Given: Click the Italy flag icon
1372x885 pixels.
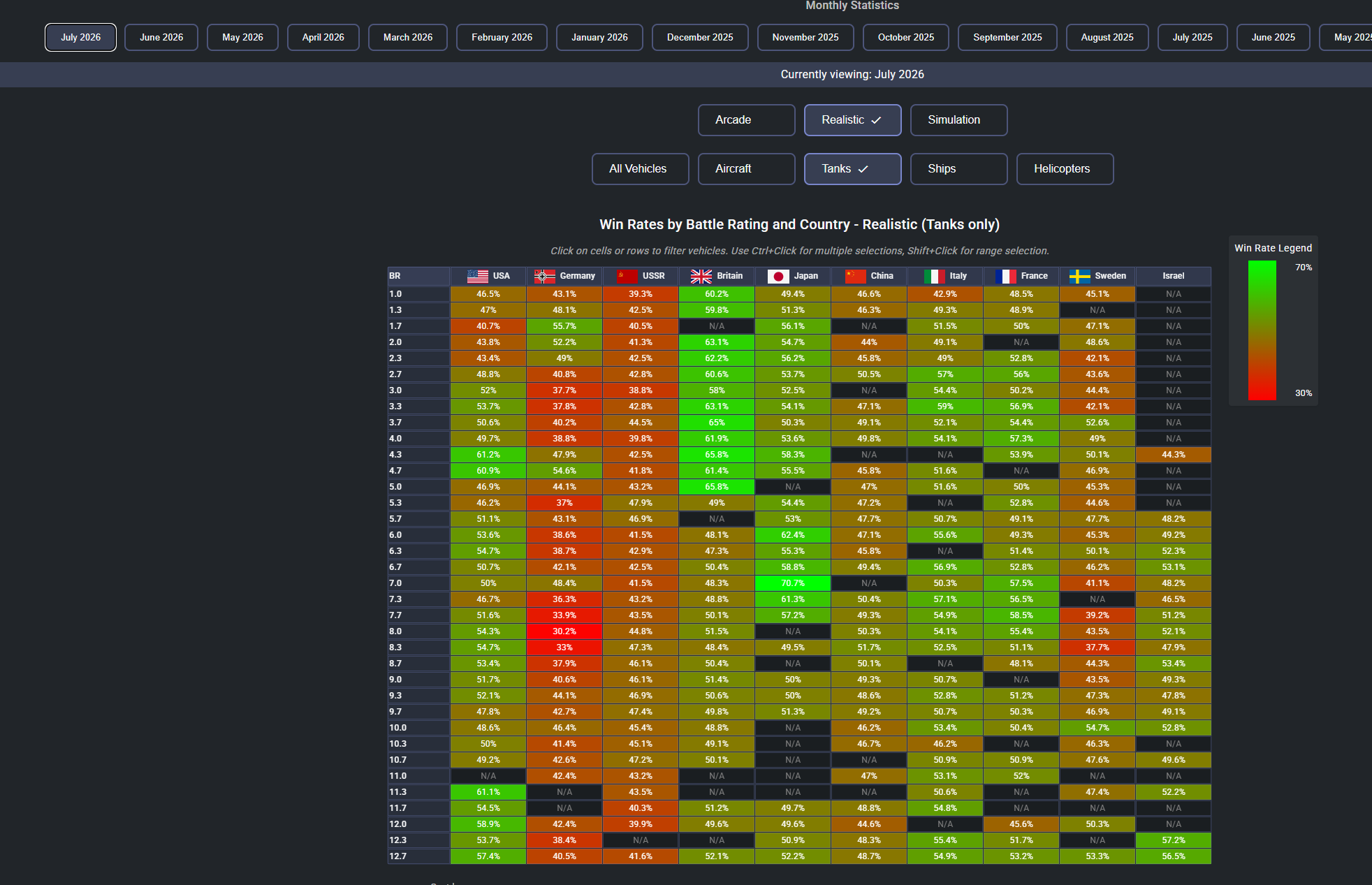Looking at the screenshot, I should [935, 276].
